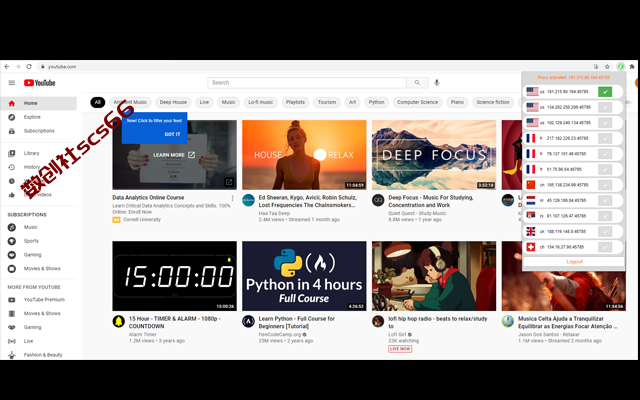Enable the fr 217.182.226.23 proxy checkbox
This screenshot has height=400, width=640.
point(605,138)
